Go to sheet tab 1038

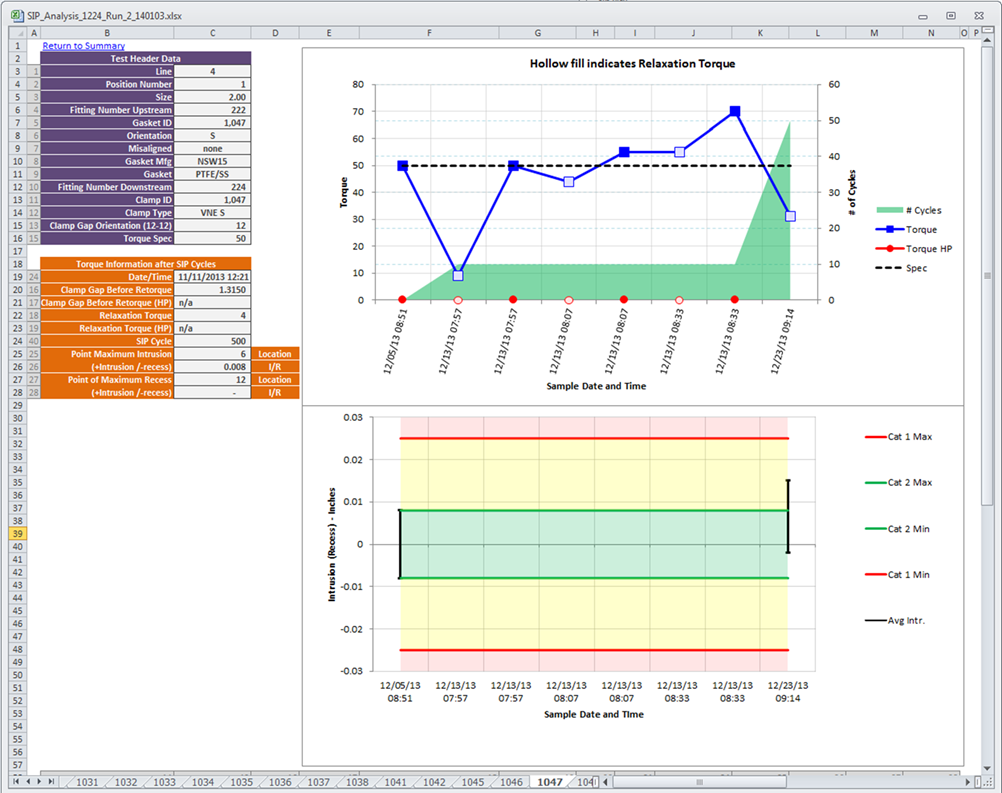pyautogui.click(x=357, y=782)
